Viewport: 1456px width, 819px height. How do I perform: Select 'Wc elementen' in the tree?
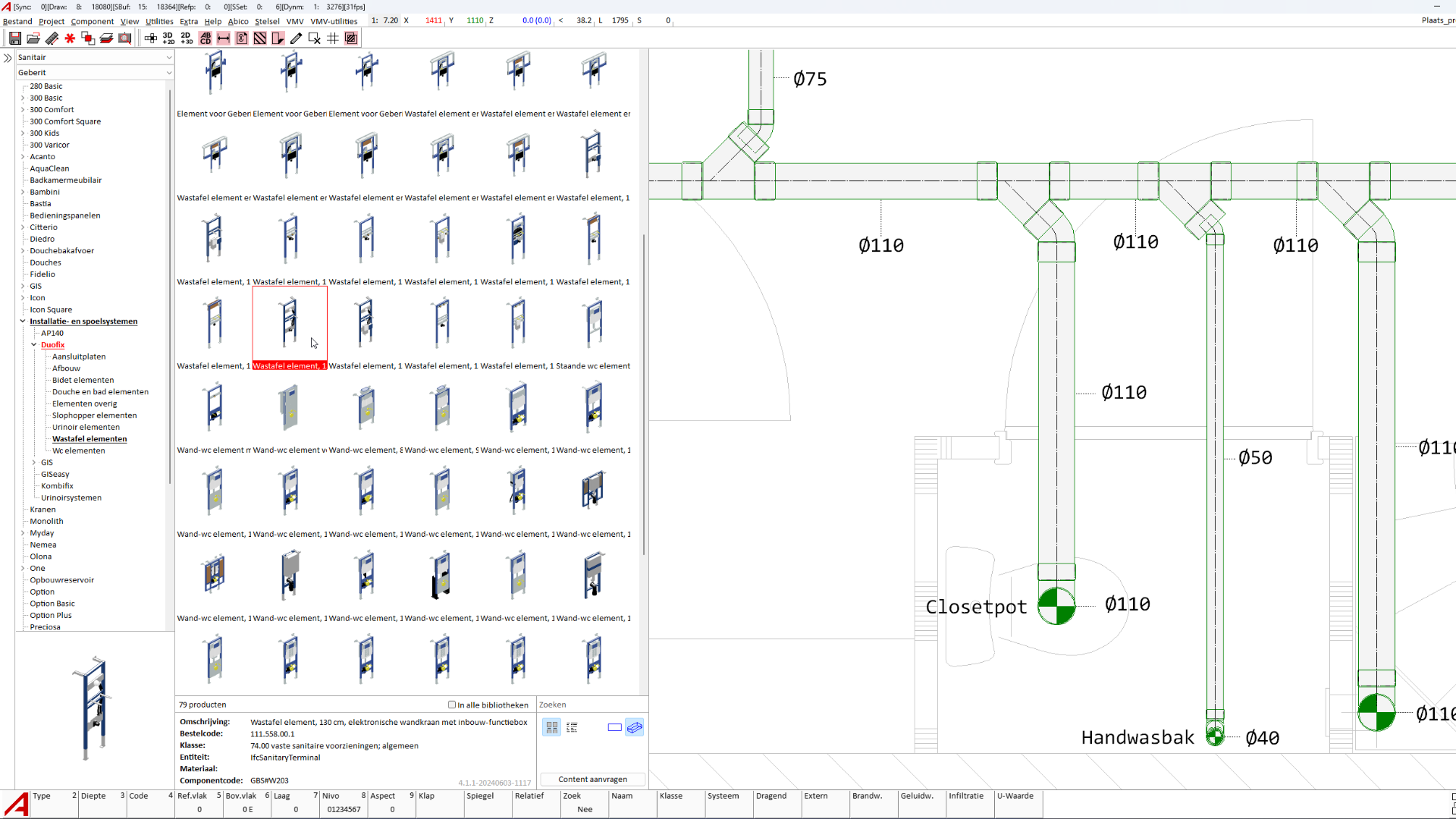click(x=78, y=450)
